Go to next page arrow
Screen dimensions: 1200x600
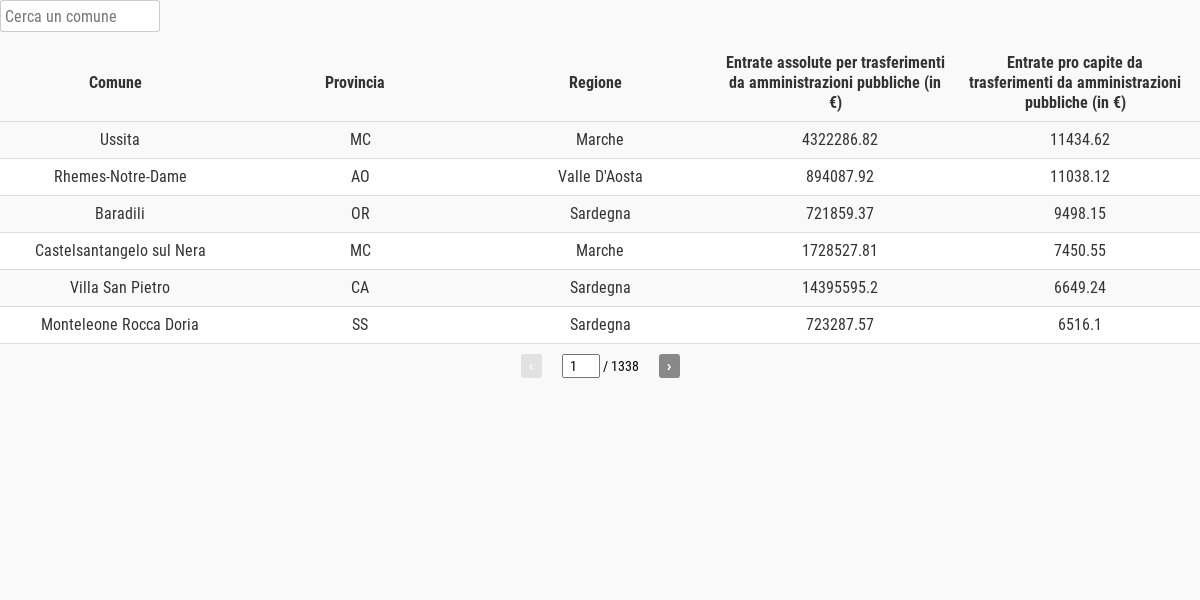point(669,366)
